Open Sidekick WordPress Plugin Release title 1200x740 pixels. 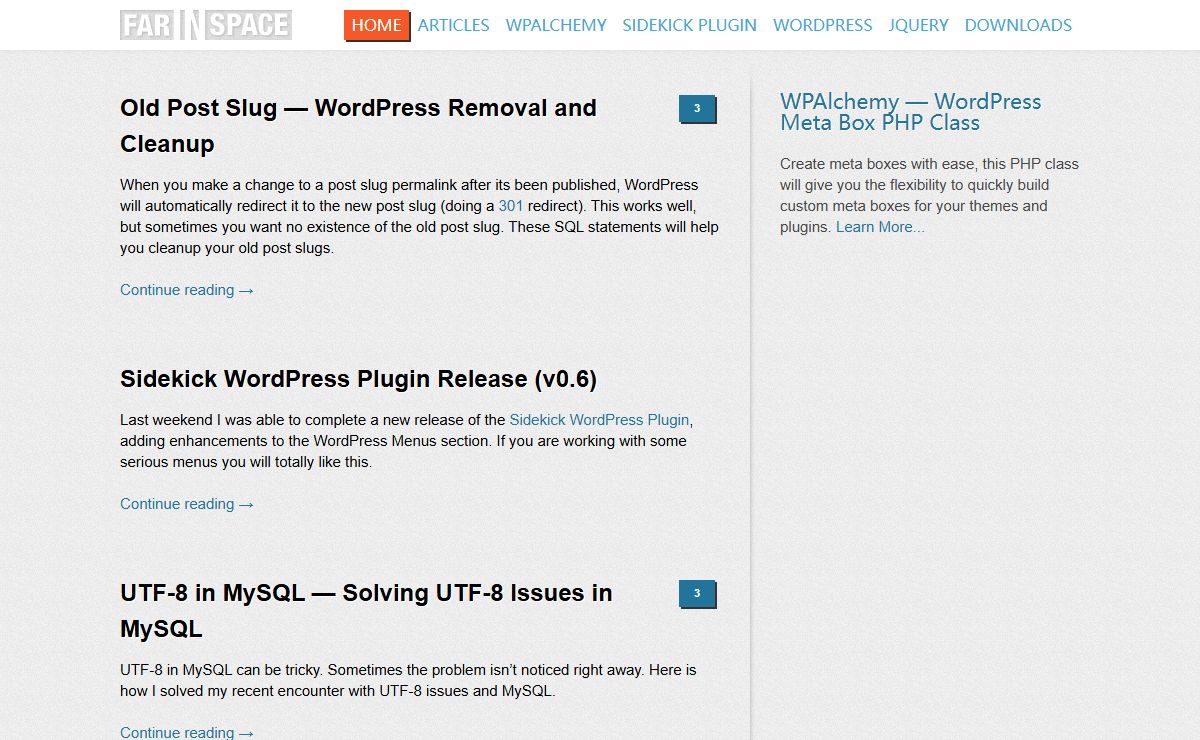click(x=358, y=379)
